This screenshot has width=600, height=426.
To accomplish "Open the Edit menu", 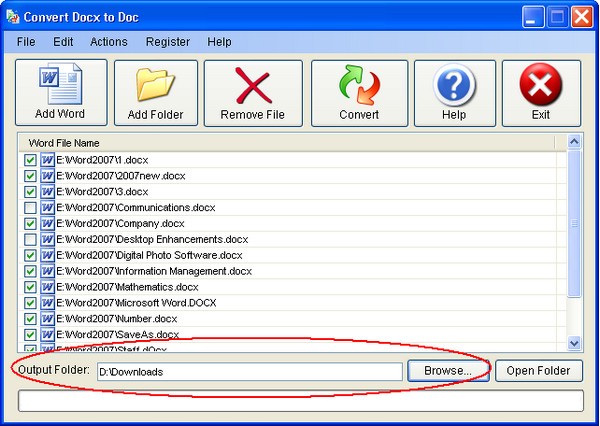I will [x=63, y=42].
